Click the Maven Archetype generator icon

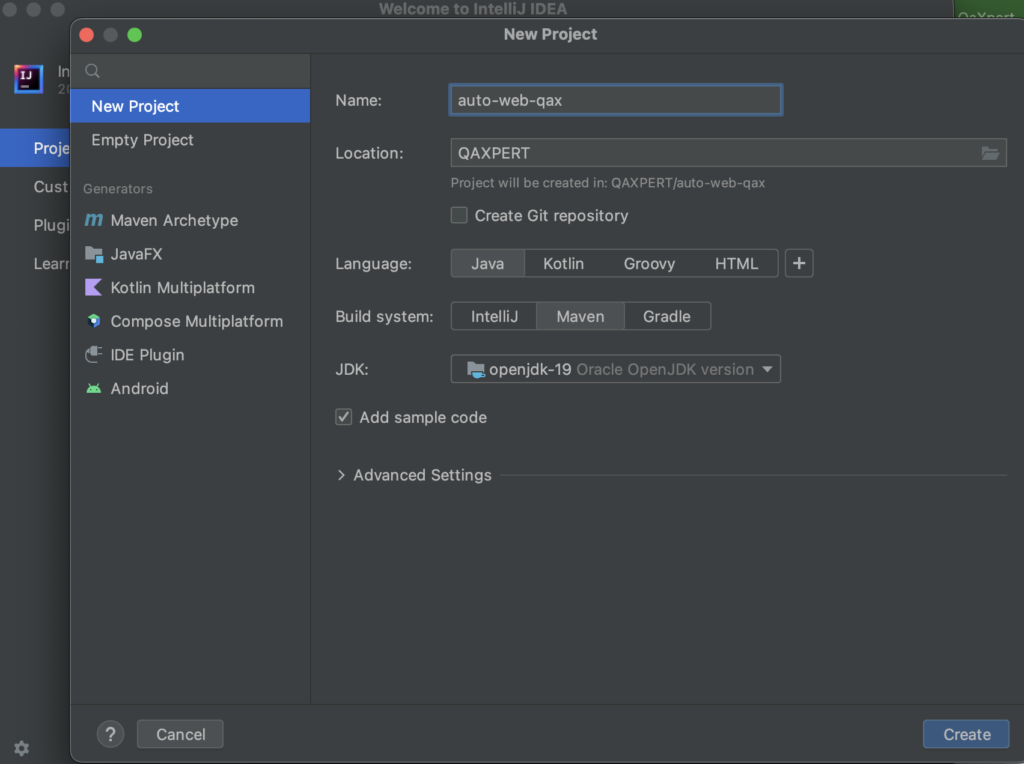click(x=94, y=220)
